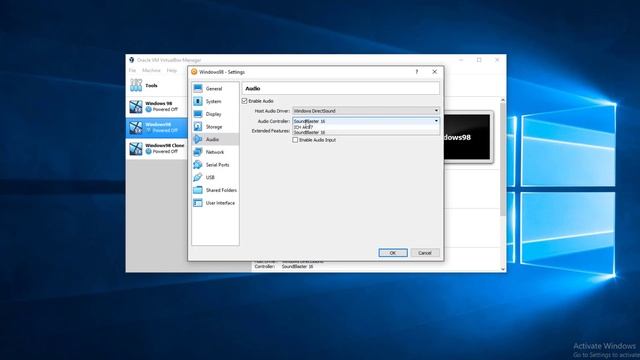640x360 pixels.
Task: Select the 'Windows 98' list entry text
Action: click(158, 103)
